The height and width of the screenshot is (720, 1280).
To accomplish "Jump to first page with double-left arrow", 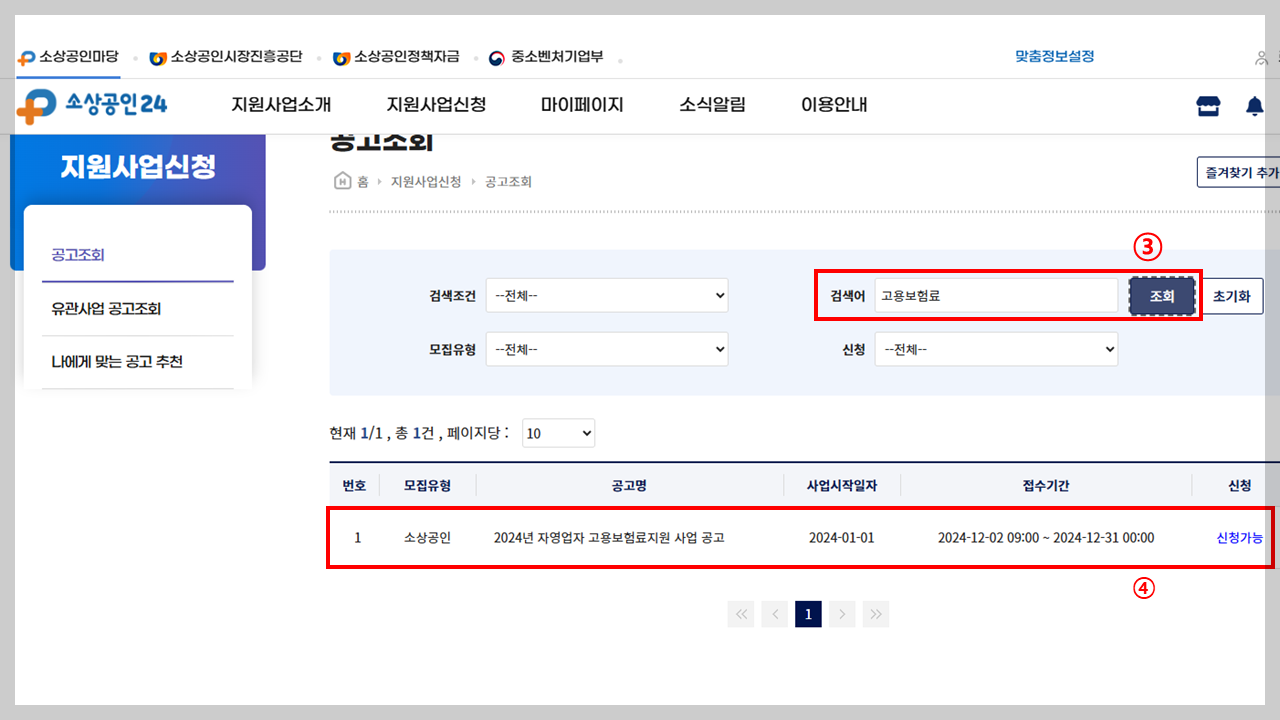I will coord(741,614).
